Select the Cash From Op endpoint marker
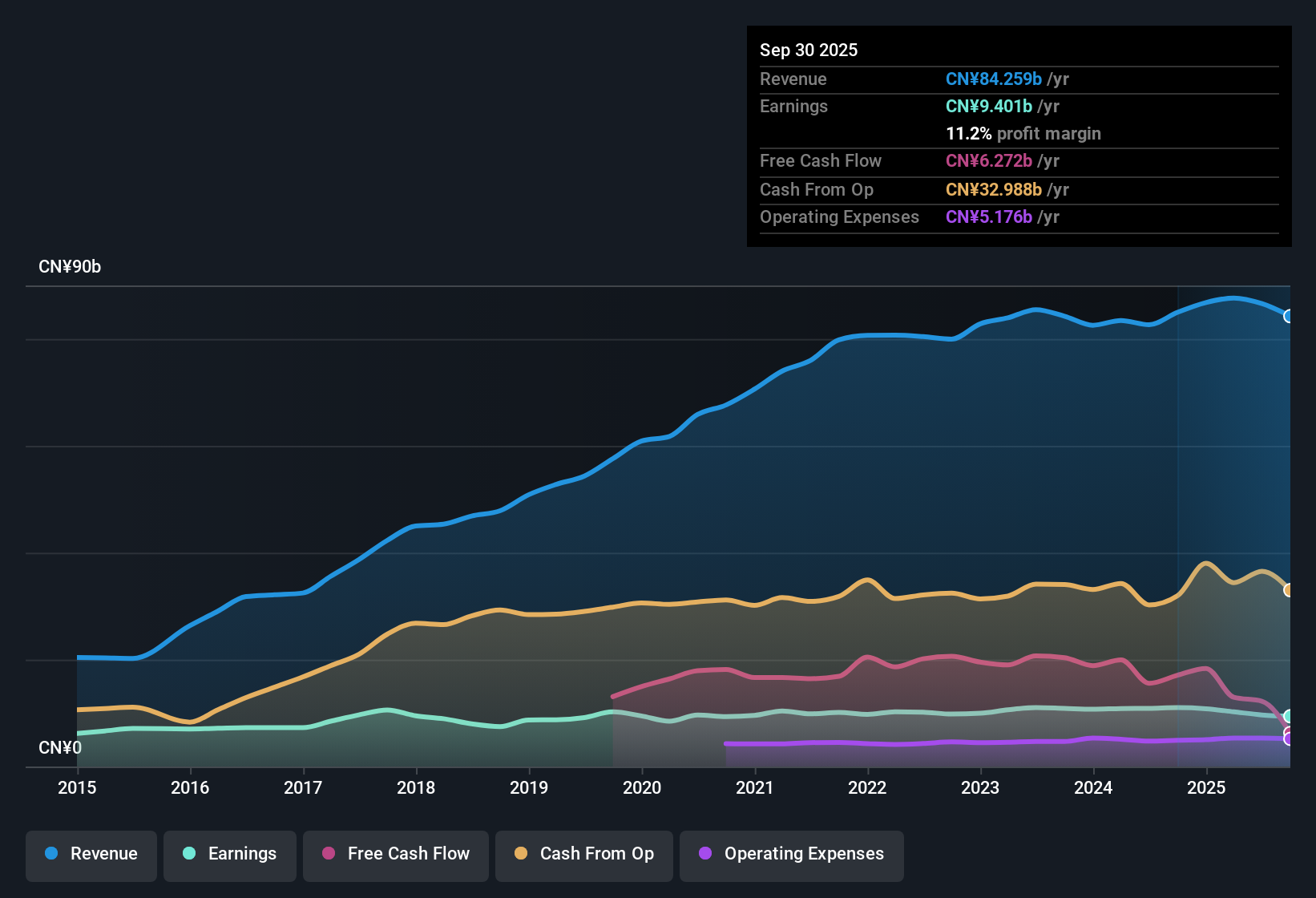Screen dimensions: 1316x898 click(1289, 589)
